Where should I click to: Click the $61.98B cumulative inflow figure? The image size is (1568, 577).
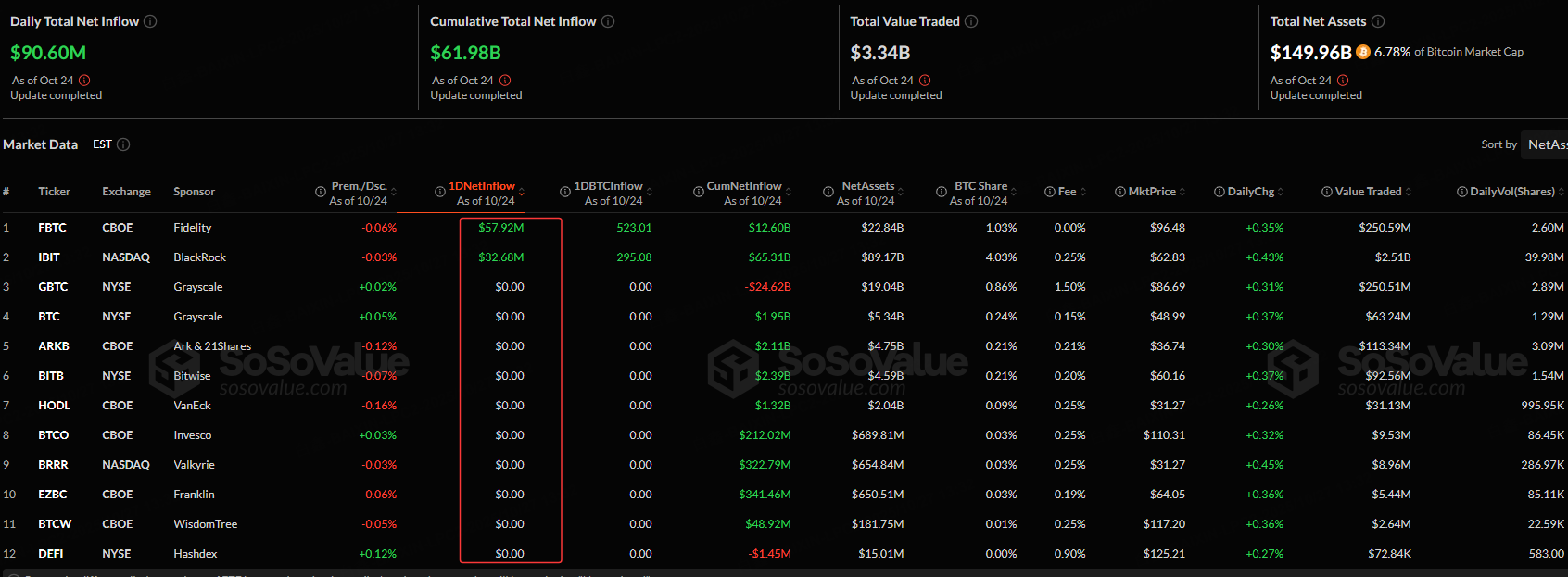coord(465,53)
